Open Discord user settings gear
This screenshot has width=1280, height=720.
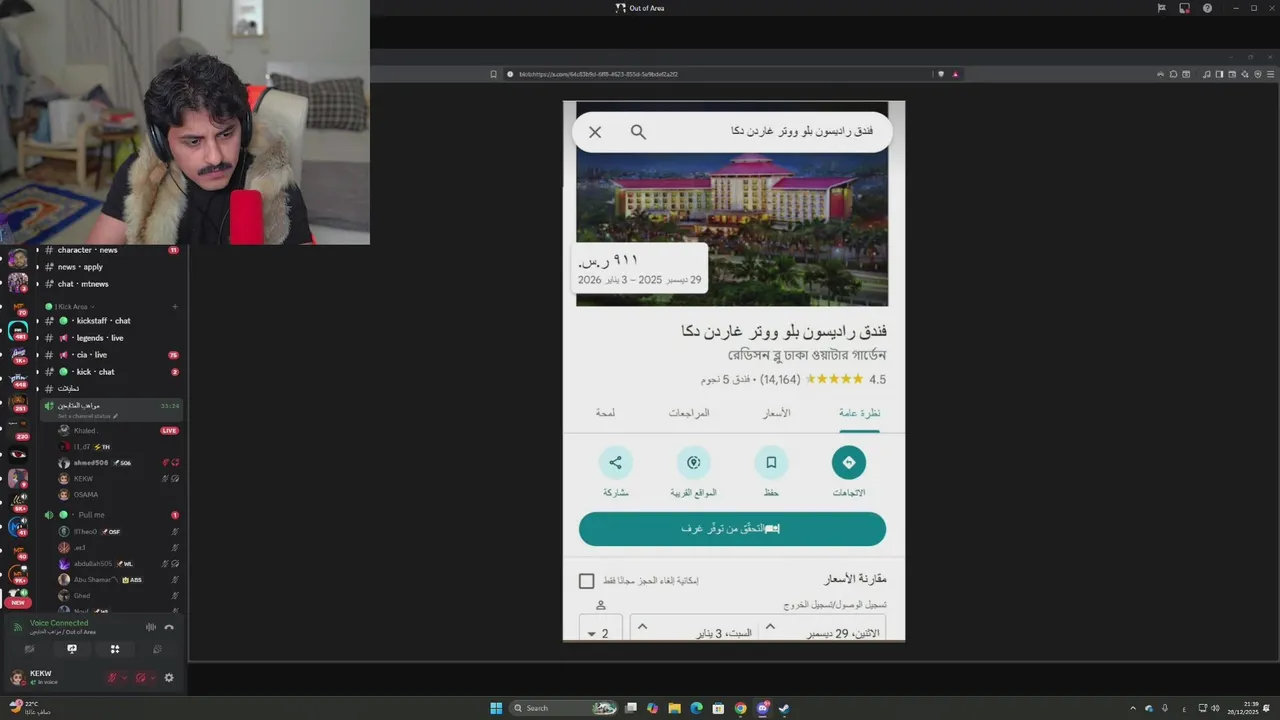pos(169,678)
